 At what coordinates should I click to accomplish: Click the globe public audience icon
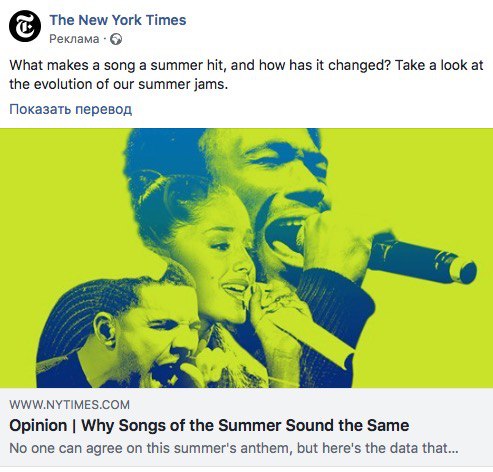pos(116,39)
